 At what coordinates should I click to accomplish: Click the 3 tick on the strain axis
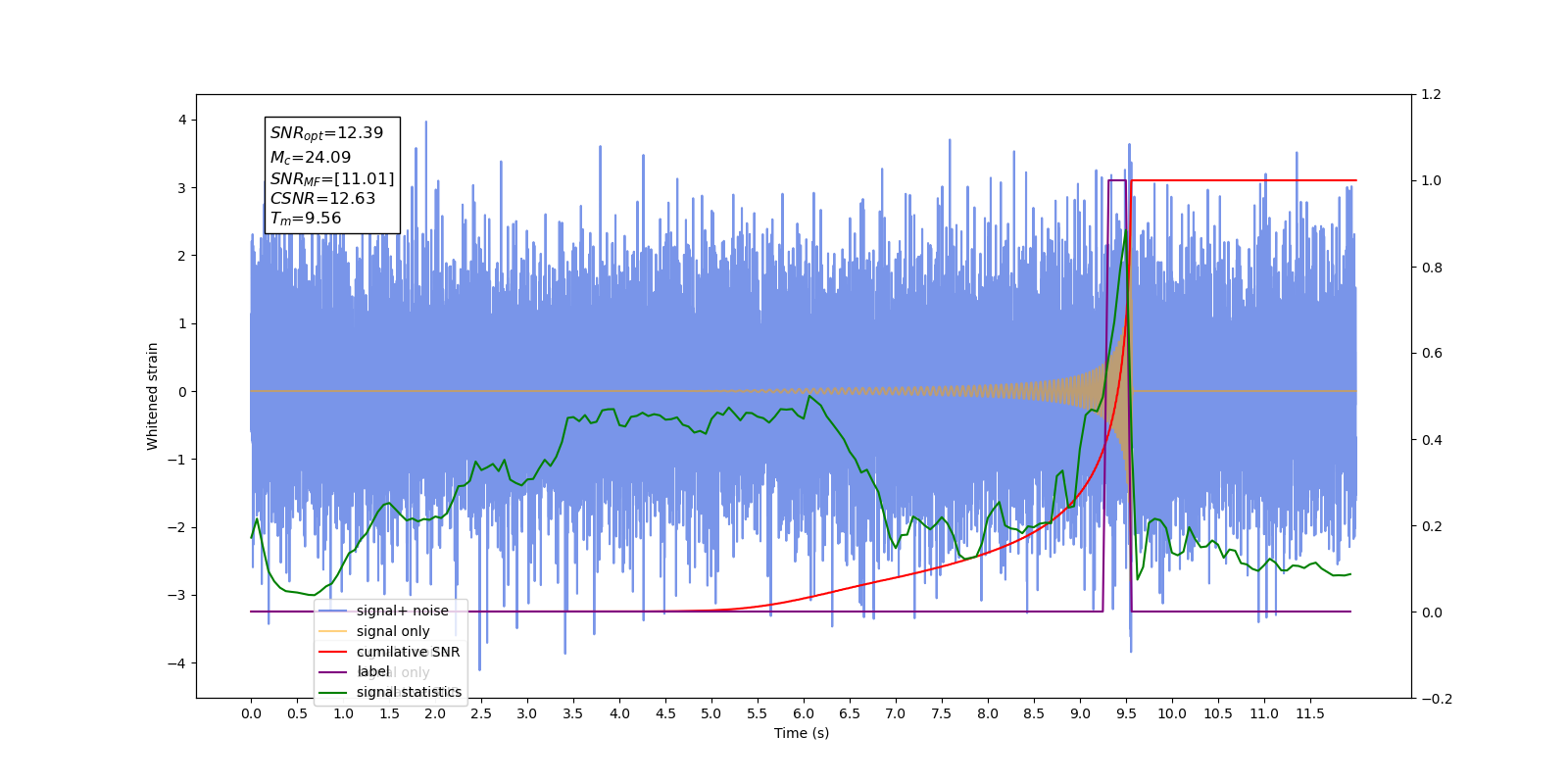coord(182,188)
